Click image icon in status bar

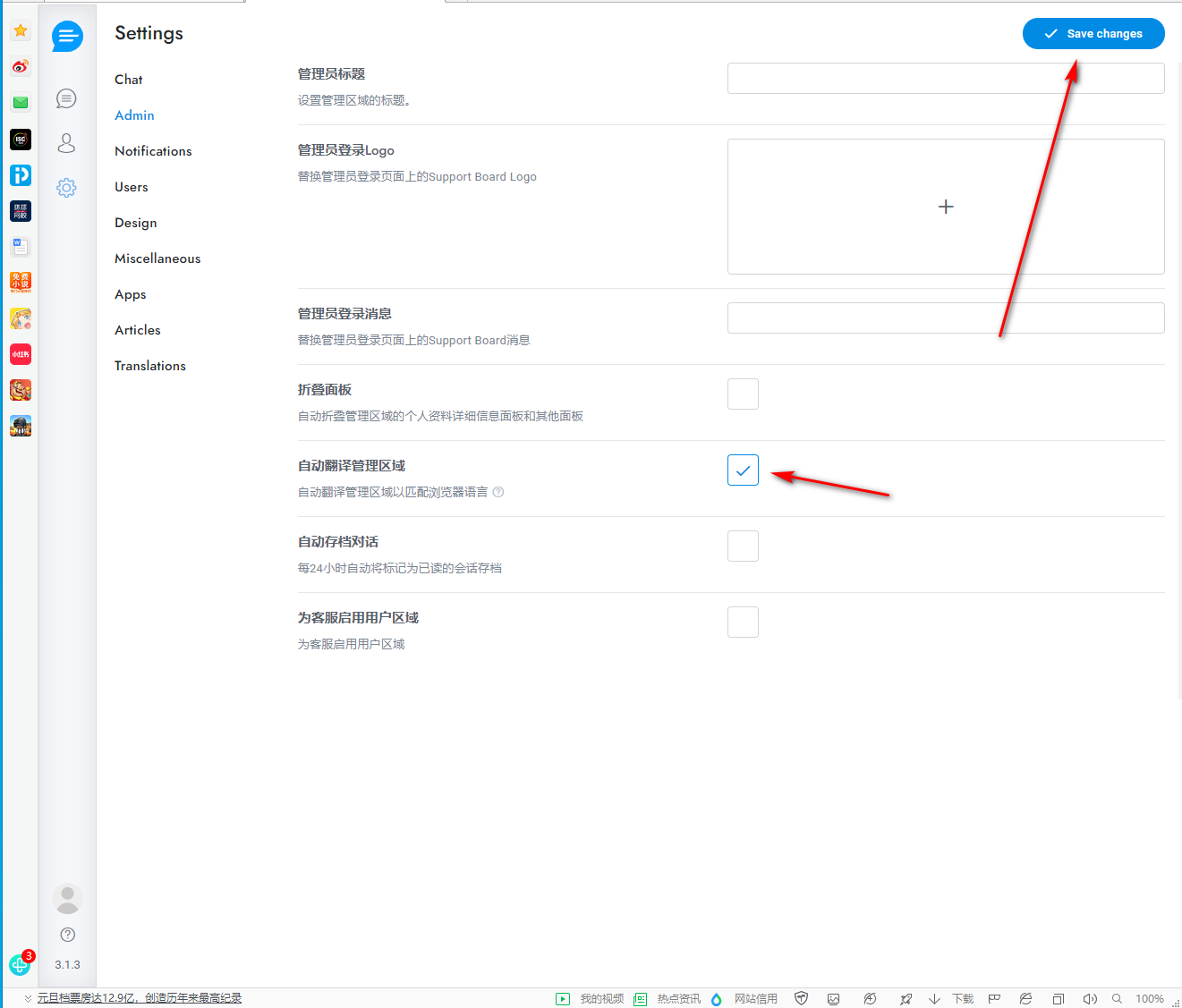834,999
